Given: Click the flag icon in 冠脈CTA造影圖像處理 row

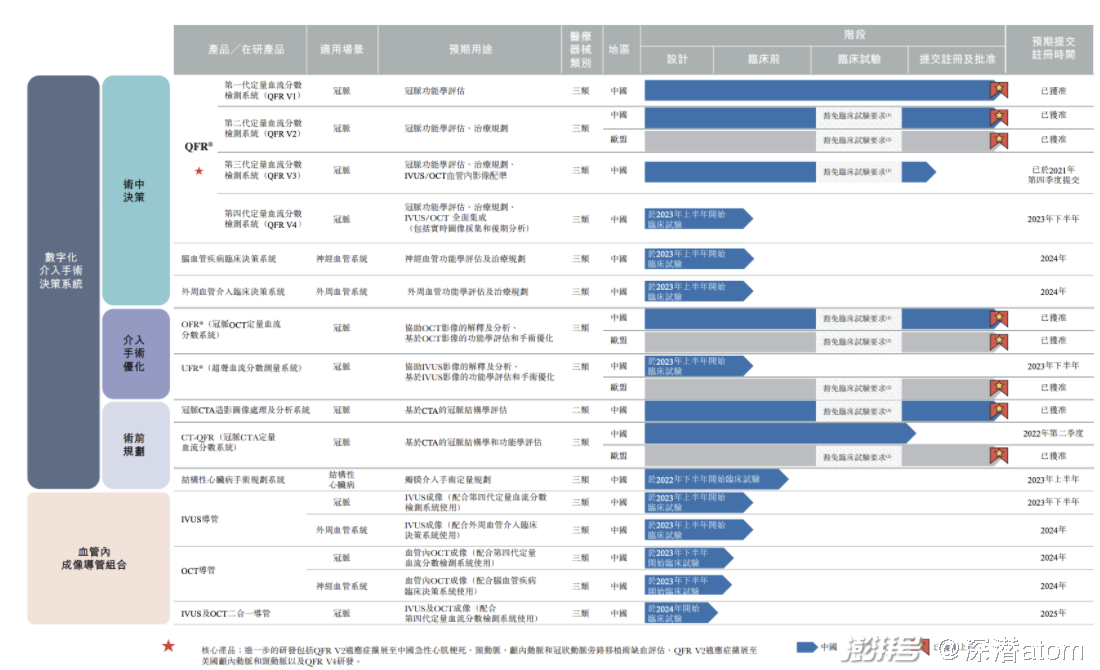Looking at the screenshot, I should [999, 410].
